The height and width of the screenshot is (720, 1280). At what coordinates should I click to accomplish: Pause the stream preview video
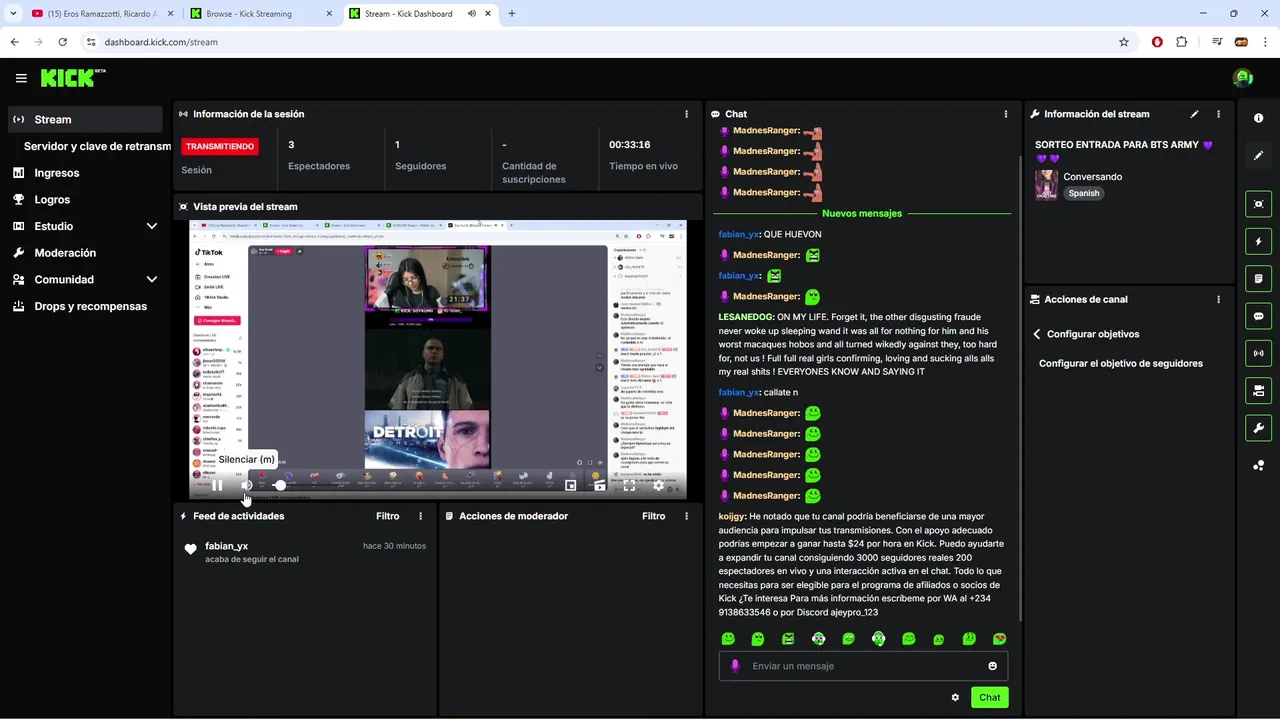[217, 485]
